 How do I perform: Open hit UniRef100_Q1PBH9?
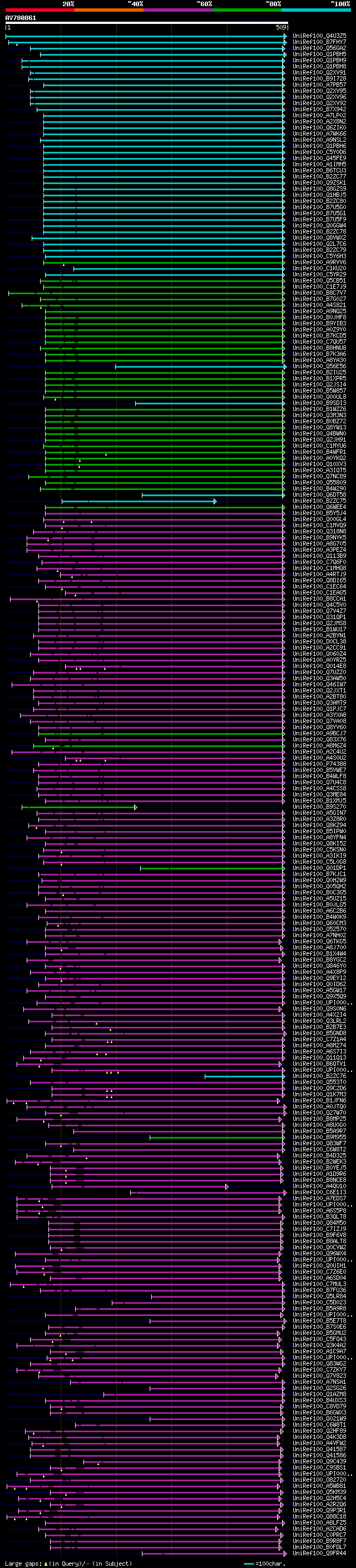(x=319, y=60)
